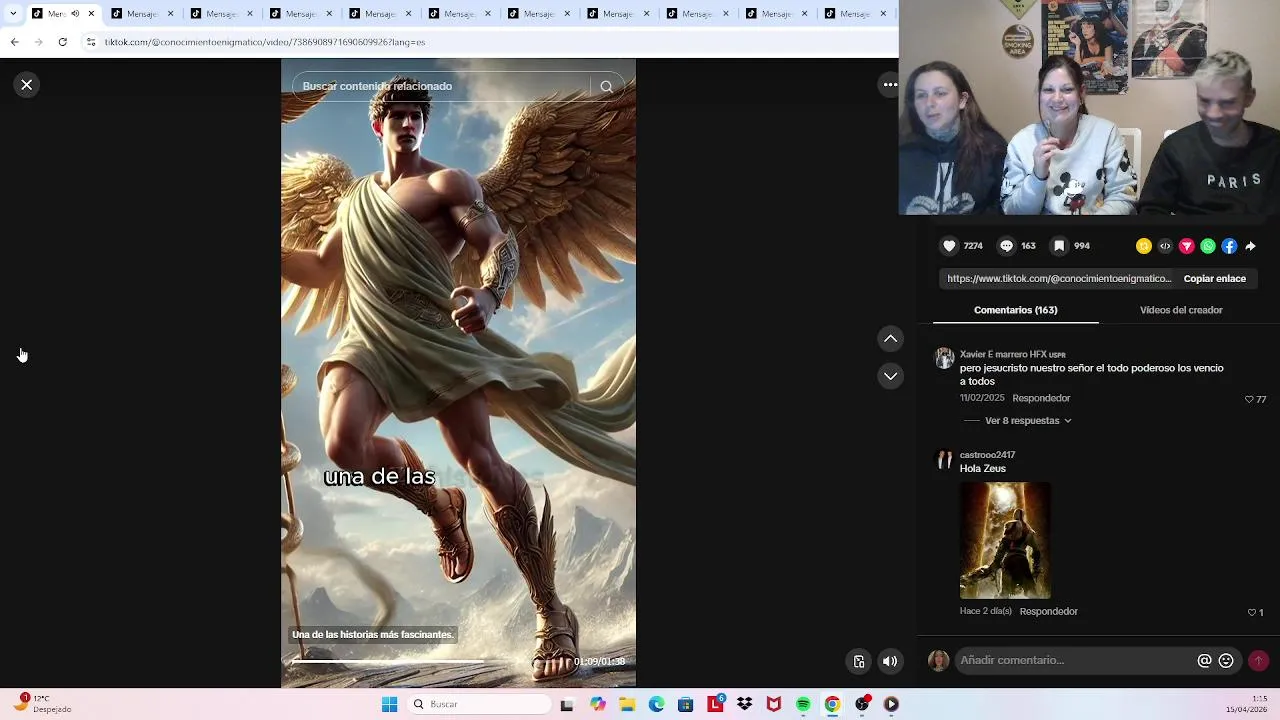The height and width of the screenshot is (720, 1280).
Task: Open castrooo2417 user profile
Action: point(987,455)
